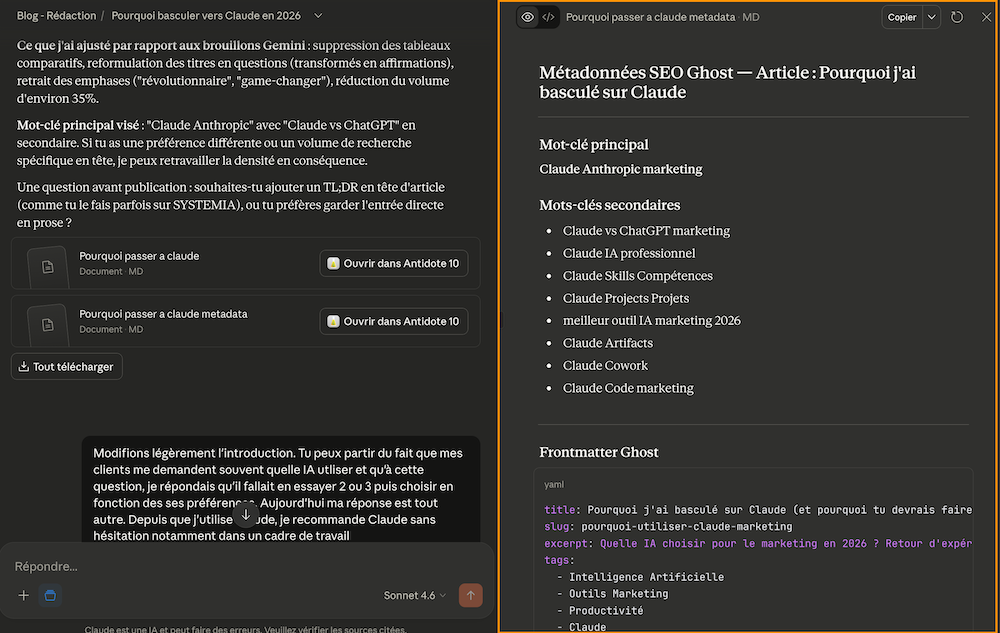Click the list item Claude Skills Compétences

pyautogui.click(x=638, y=275)
